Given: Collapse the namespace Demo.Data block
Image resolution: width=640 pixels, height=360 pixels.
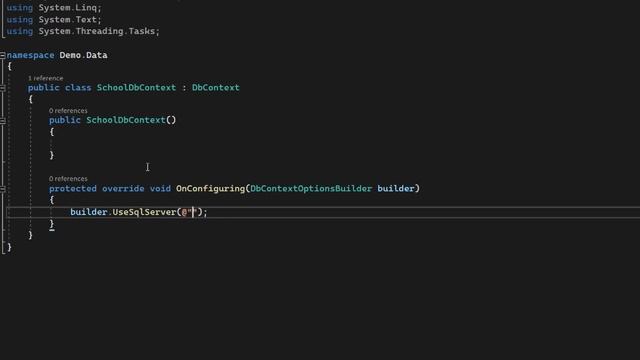Looking at the screenshot, I should pyautogui.click(x=2, y=55).
